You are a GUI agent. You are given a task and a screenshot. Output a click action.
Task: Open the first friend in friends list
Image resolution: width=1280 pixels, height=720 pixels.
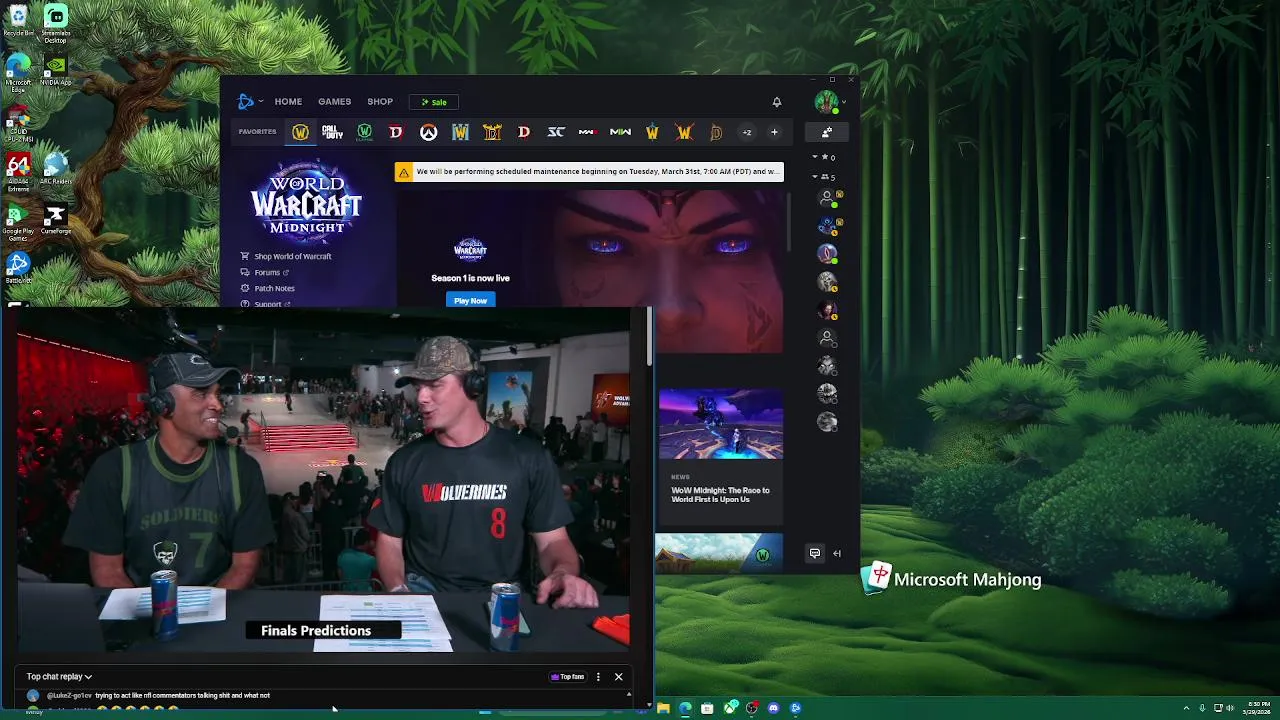(x=828, y=198)
